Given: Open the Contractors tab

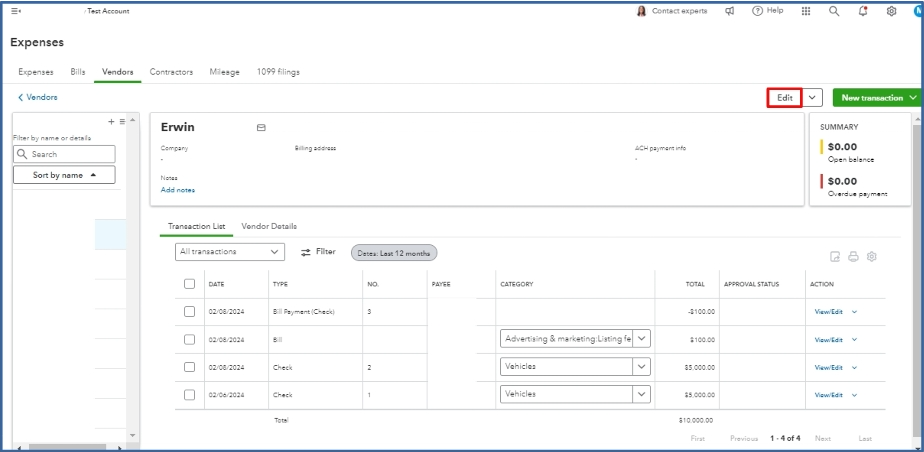Looking at the screenshot, I should 171,72.
